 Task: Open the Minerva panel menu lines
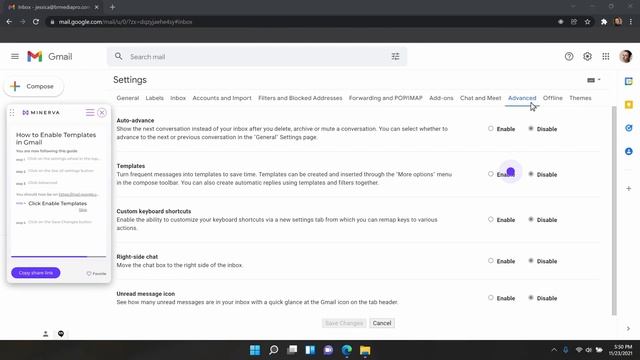[90, 112]
